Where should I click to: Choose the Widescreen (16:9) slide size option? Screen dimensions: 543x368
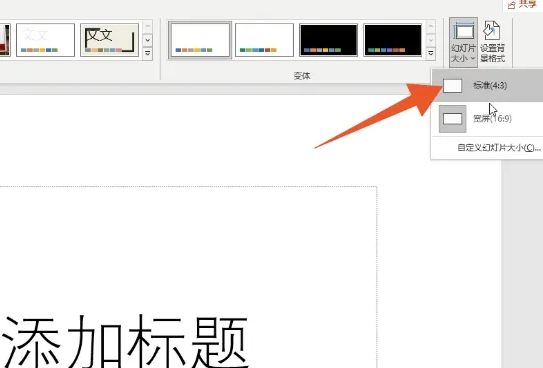[x=487, y=119]
